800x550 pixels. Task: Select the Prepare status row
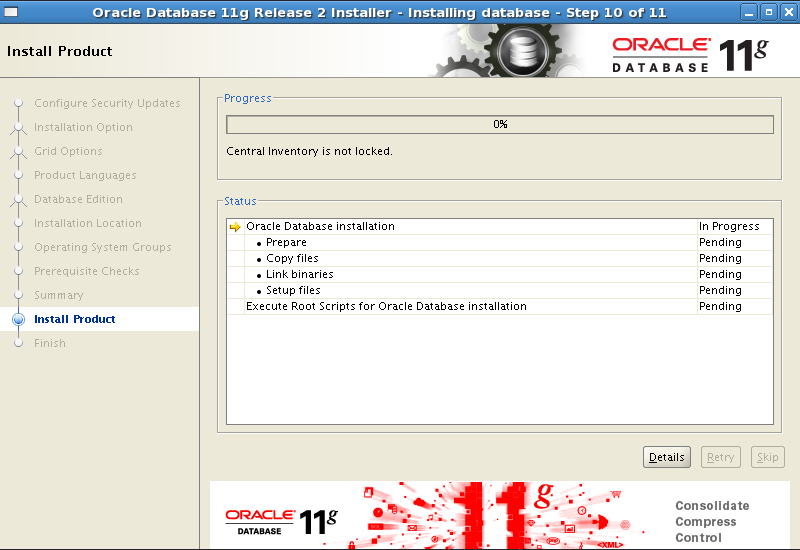click(500, 242)
